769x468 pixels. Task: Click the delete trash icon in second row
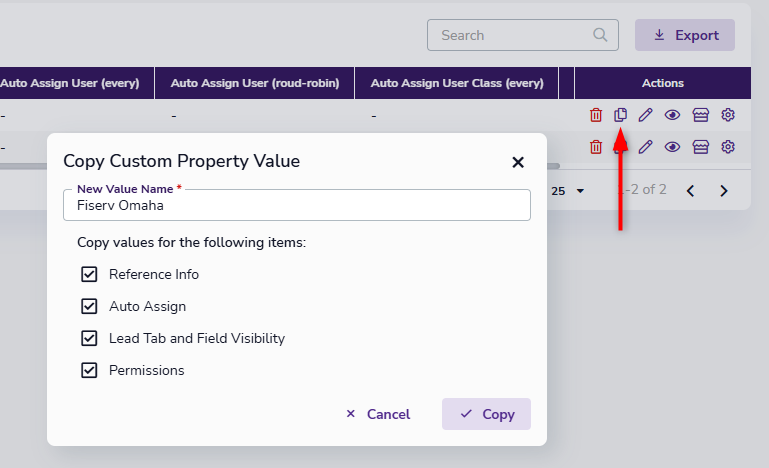[596, 147]
